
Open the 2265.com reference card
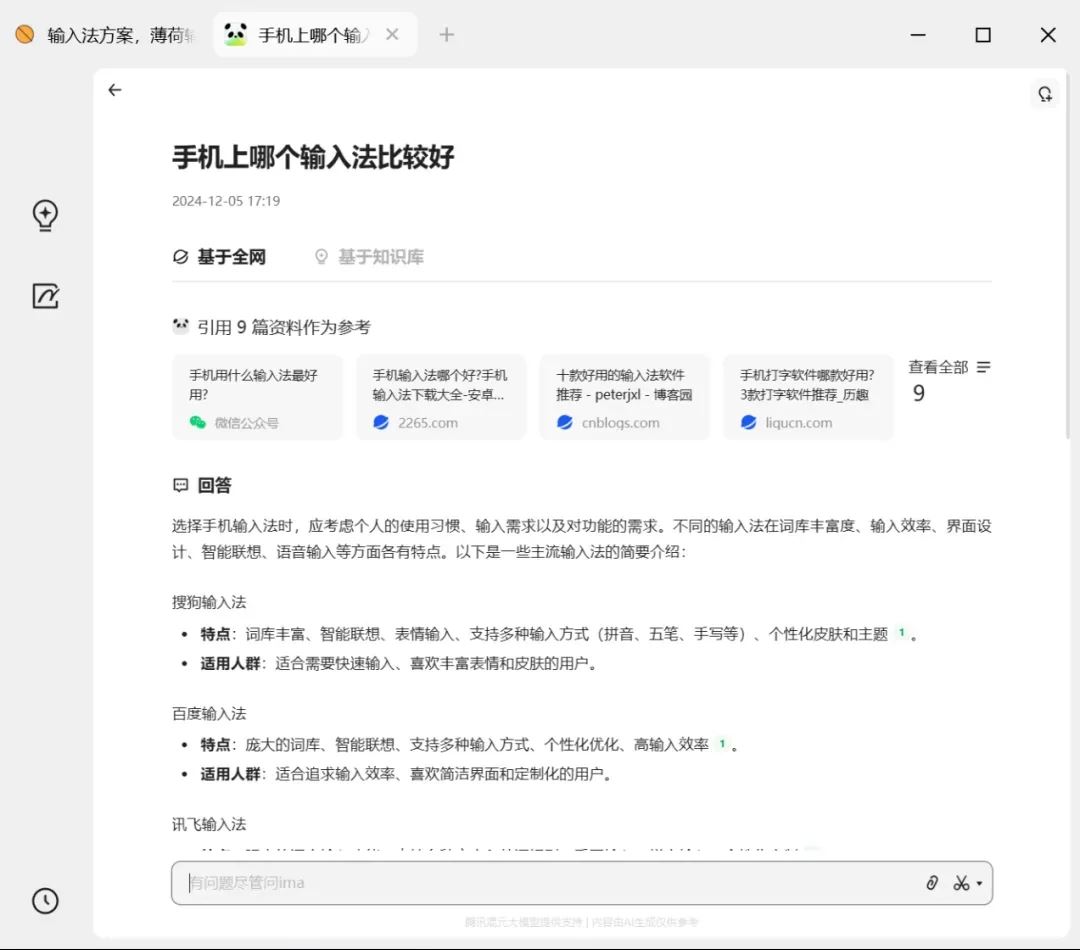click(441, 397)
